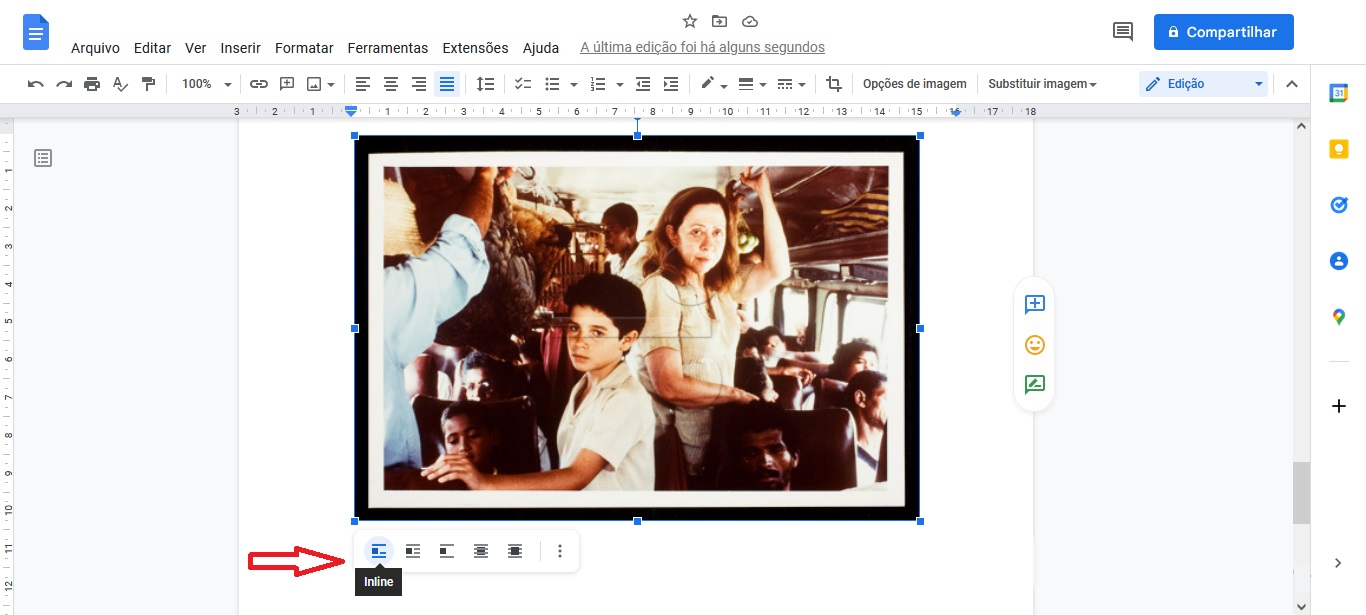1366x615 pixels.
Task: Go to the Google Docs home icon
Action: [36, 32]
